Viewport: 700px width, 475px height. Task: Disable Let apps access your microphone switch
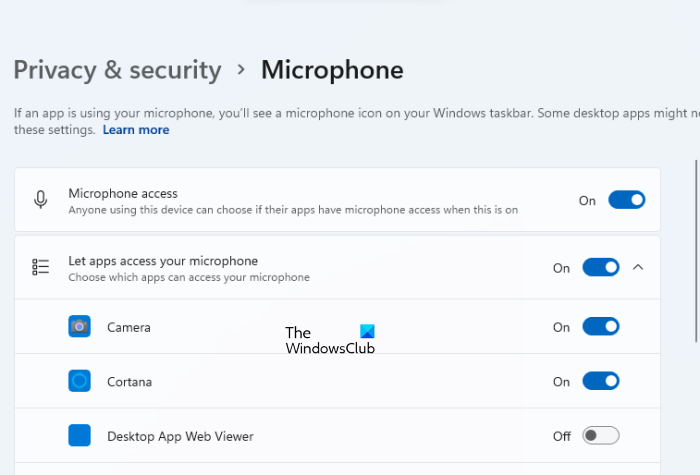pos(601,267)
